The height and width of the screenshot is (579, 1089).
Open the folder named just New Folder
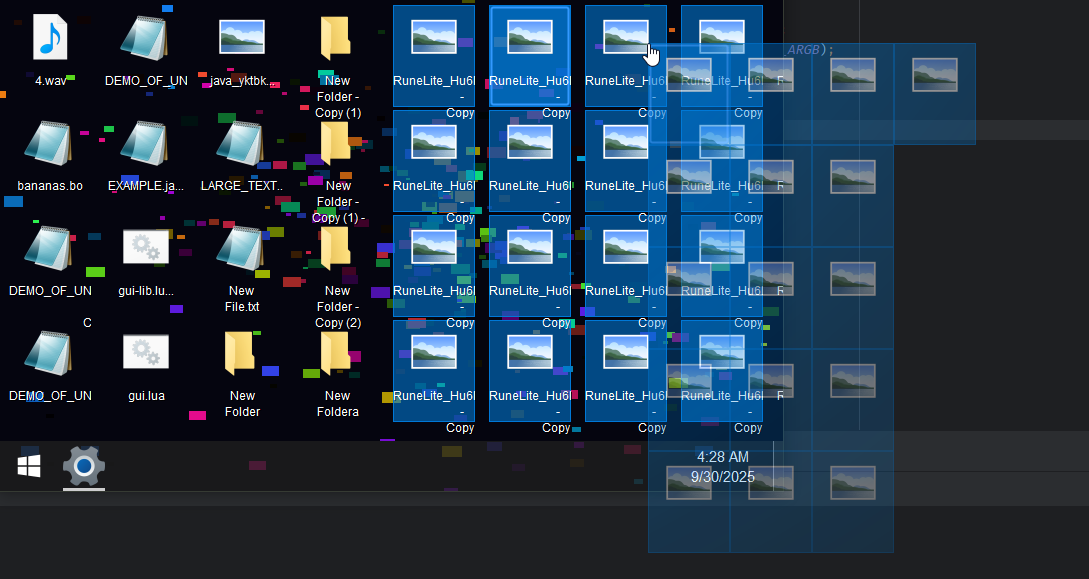point(242,353)
